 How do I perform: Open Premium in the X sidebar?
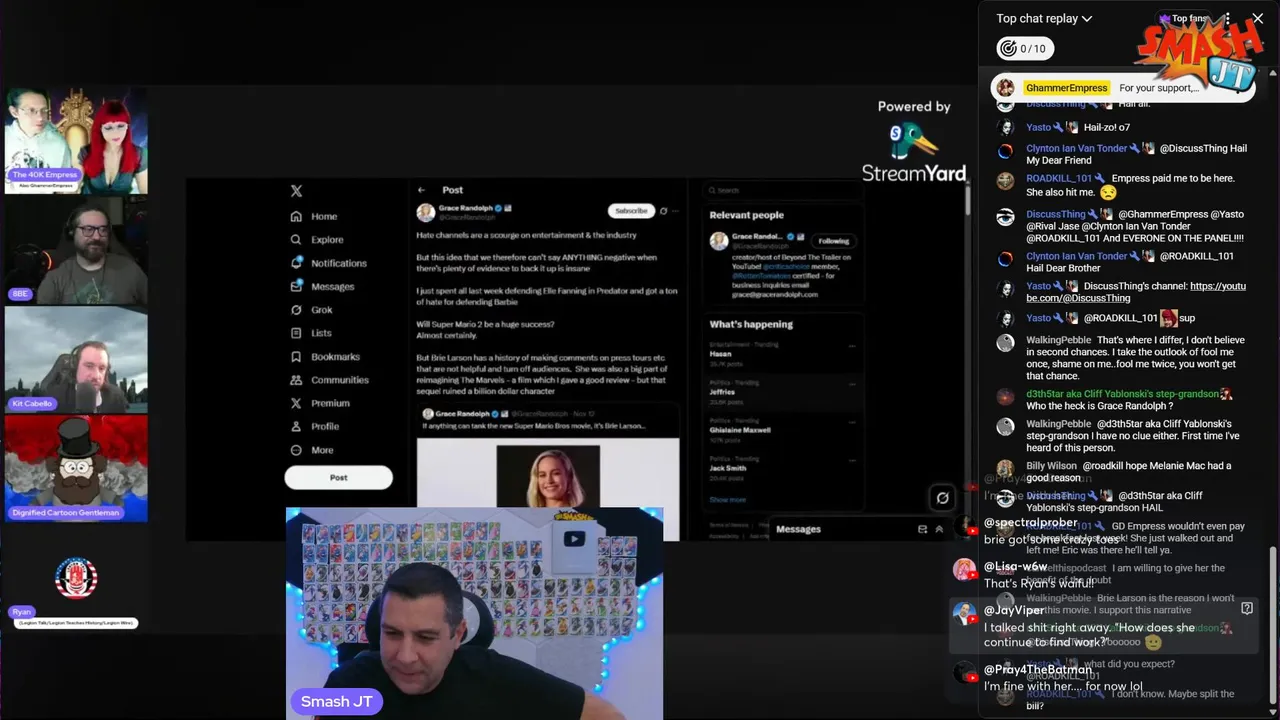[320, 403]
